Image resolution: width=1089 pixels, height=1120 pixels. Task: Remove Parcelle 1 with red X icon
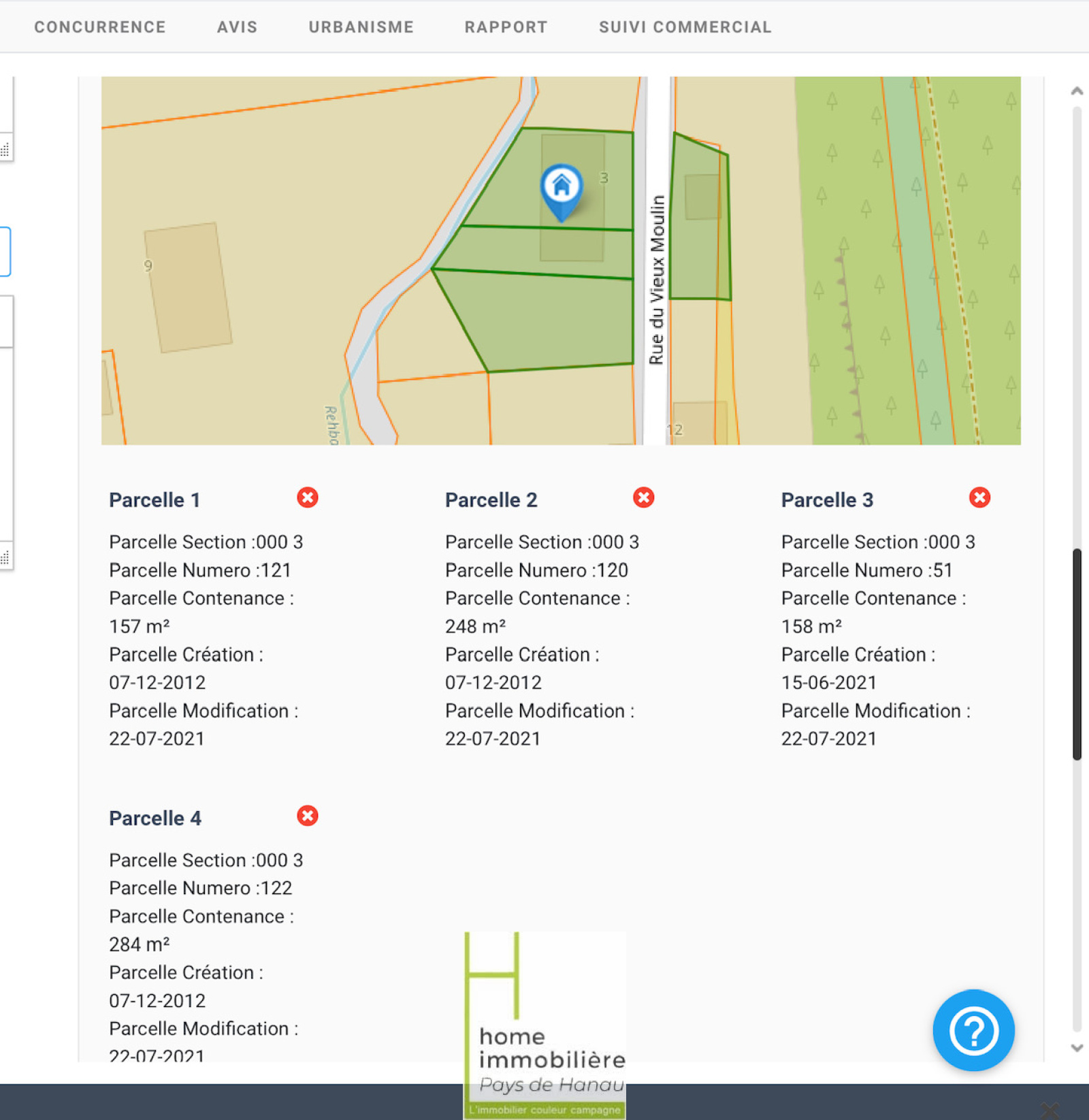coord(308,497)
